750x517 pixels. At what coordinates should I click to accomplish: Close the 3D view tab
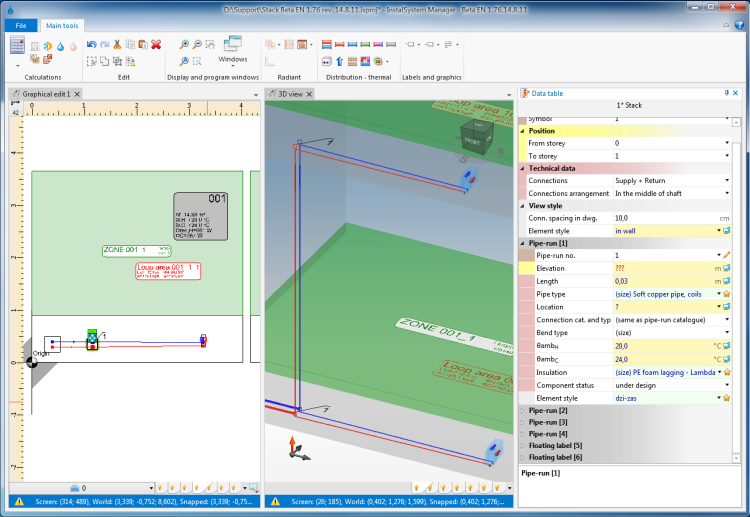[x=309, y=94]
